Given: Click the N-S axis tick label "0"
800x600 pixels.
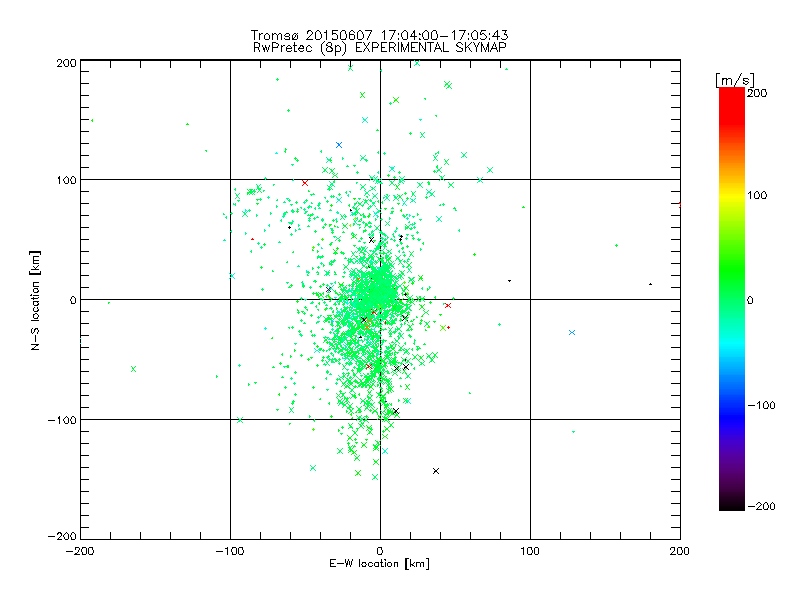Looking at the screenshot, I should click(x=73, y=301).
